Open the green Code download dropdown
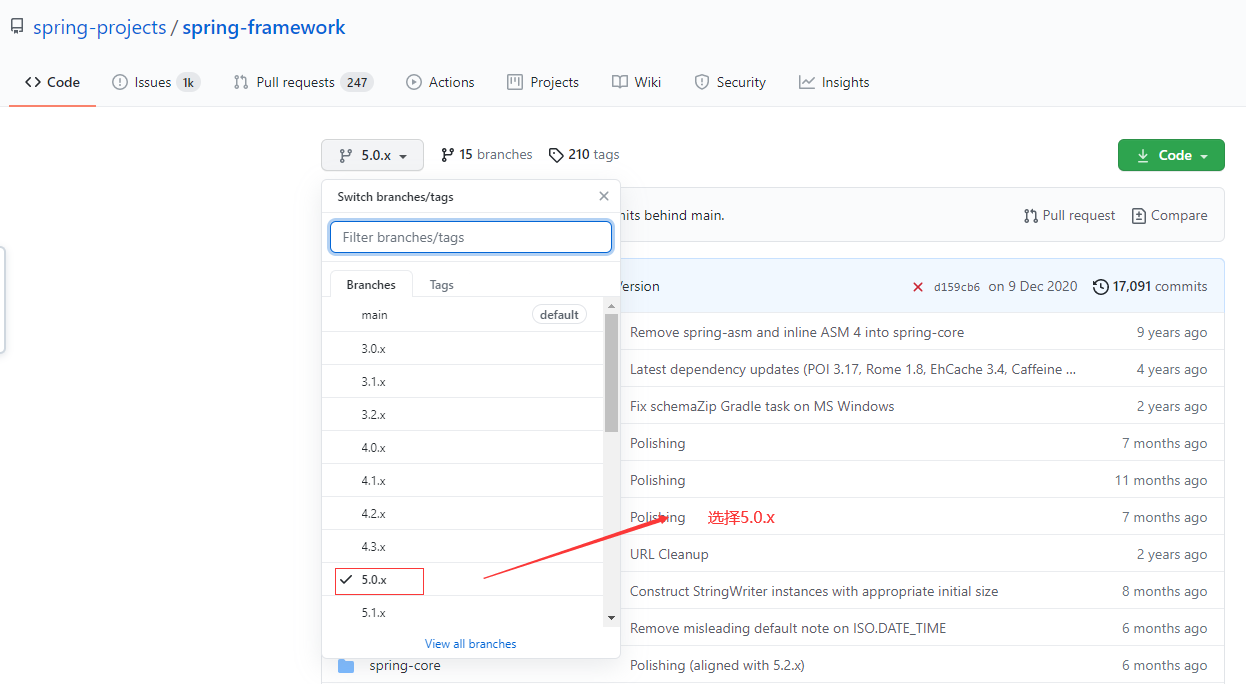Viewport: 1246px width, 684px height. [1171, 155]
